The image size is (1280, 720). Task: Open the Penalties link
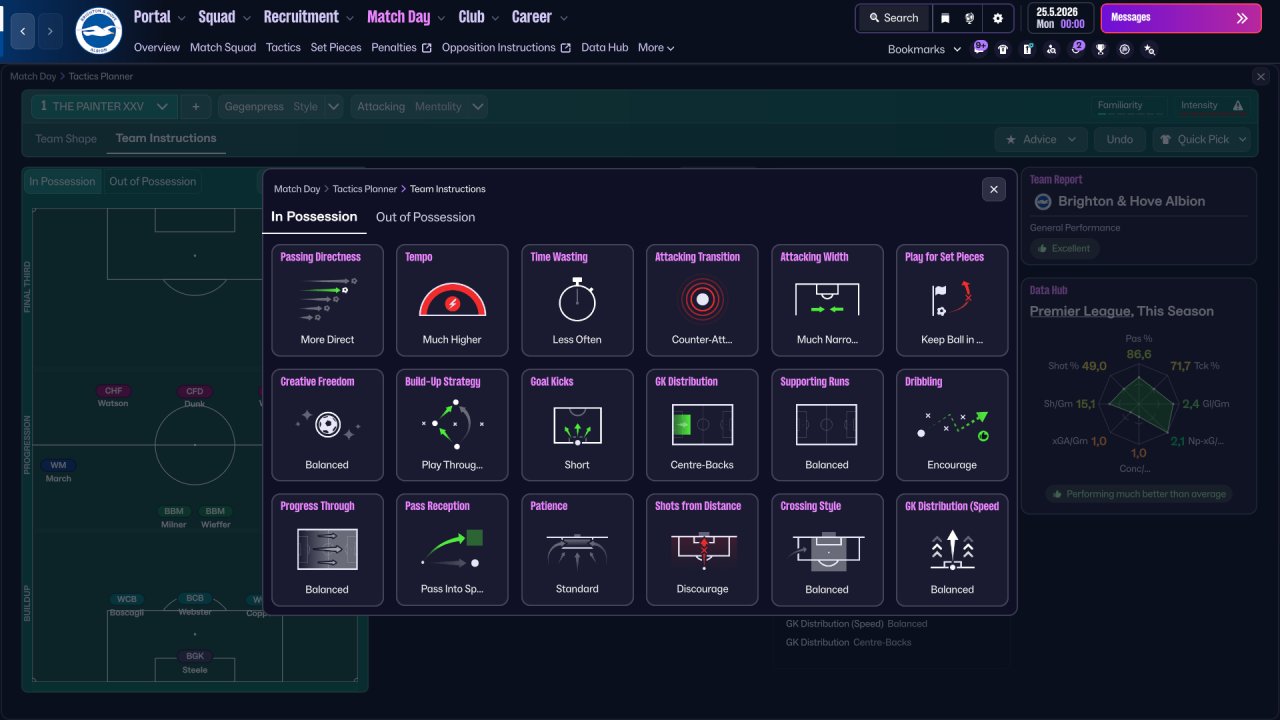pos(401,47)
